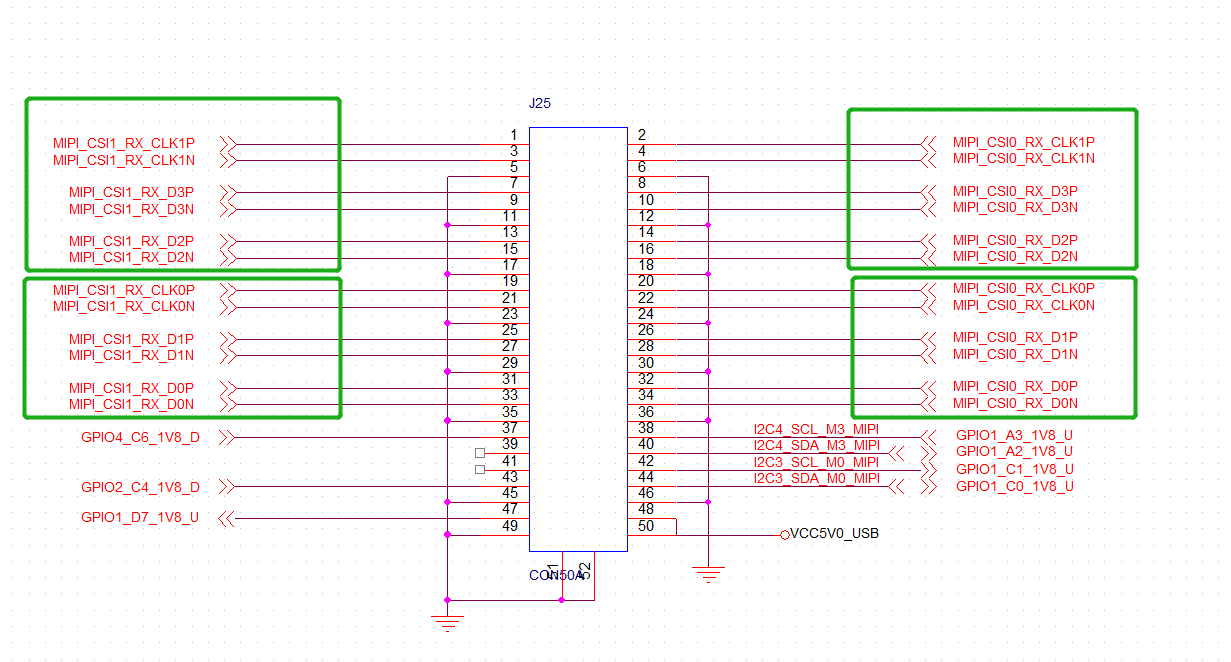Select net label MIPI_CSI1_RX_D0P
Screen dimensions: 1231x662
click(x=132, y=388)
